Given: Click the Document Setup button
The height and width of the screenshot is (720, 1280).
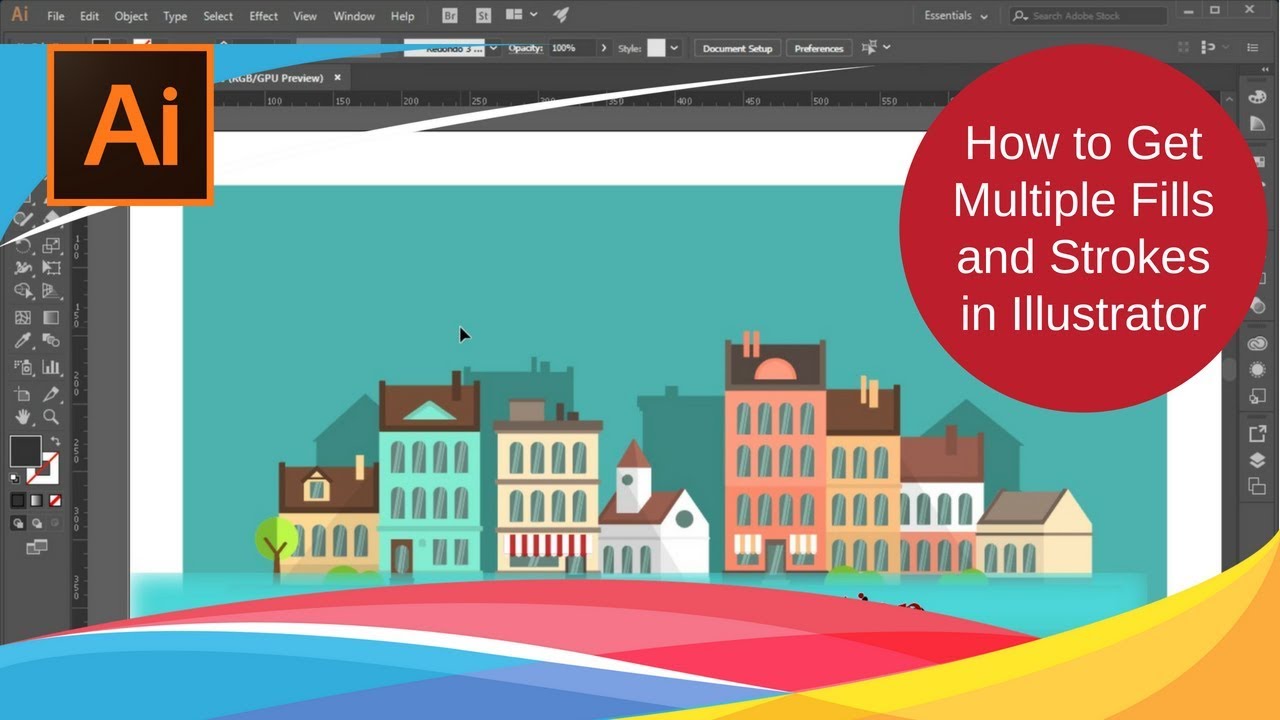Looking at the screenshot, I should pos(738,48).
